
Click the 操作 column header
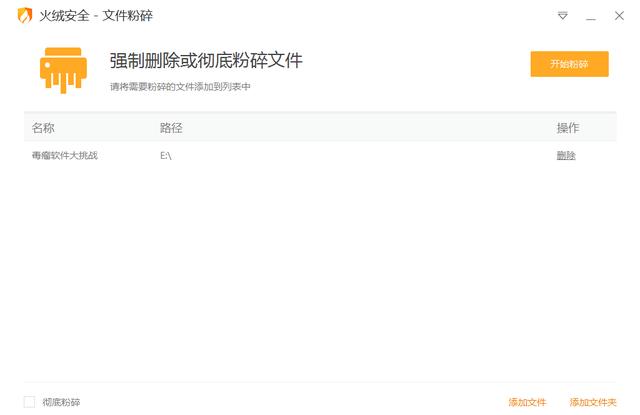coord(568,128)
